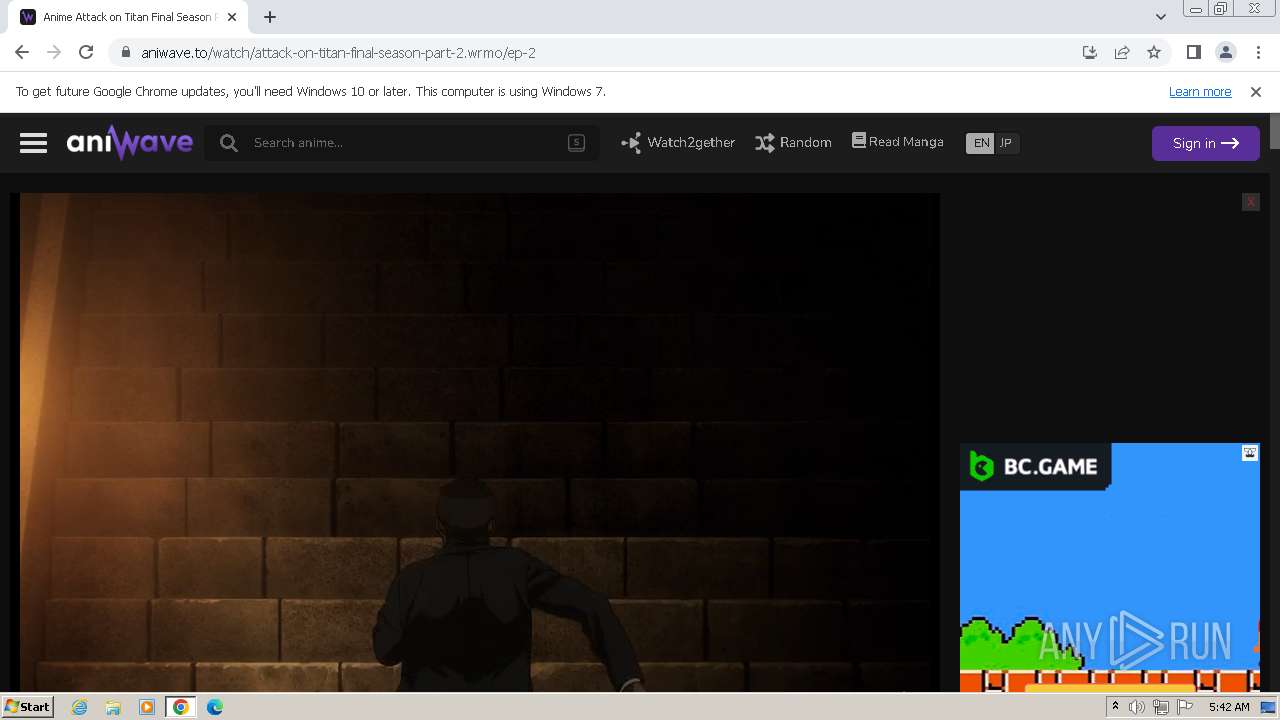Go to aniwave homepage logo

click(x=129, y=143)
